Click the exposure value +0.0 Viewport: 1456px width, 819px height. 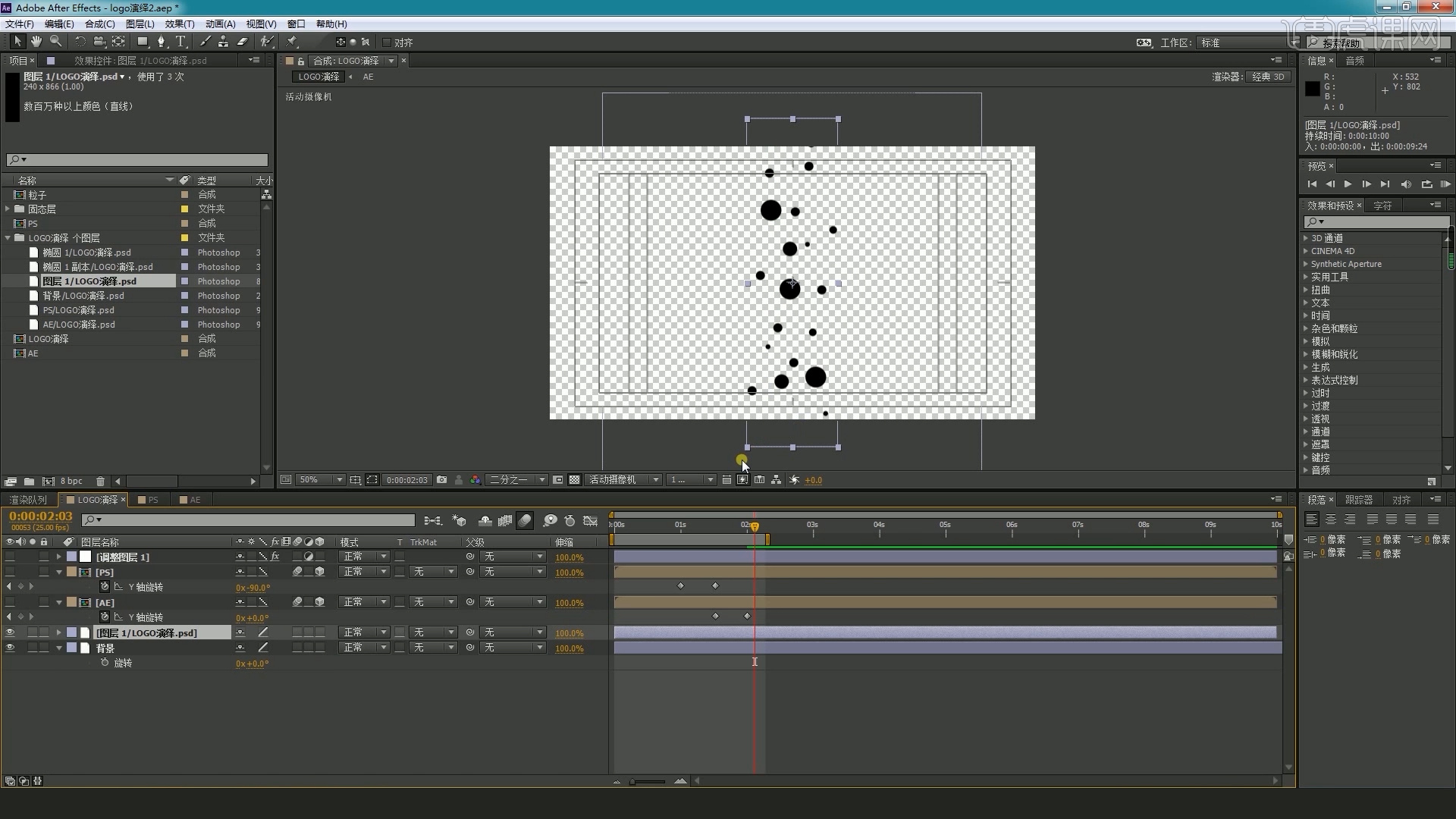(x=813, y=480)
